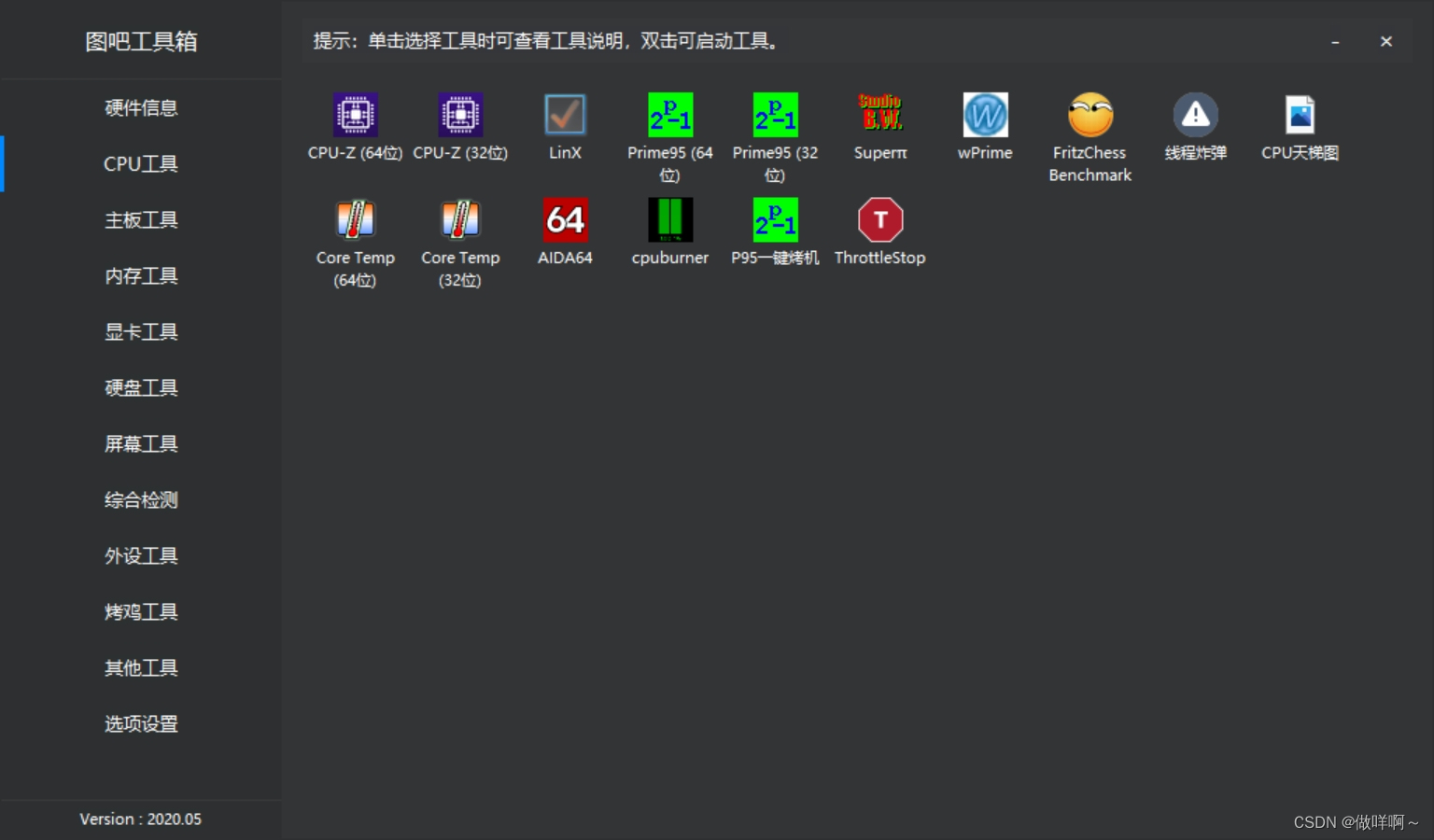
Task: Select the CPU-Z (32位) tool icon
Action: click(460, 115)
